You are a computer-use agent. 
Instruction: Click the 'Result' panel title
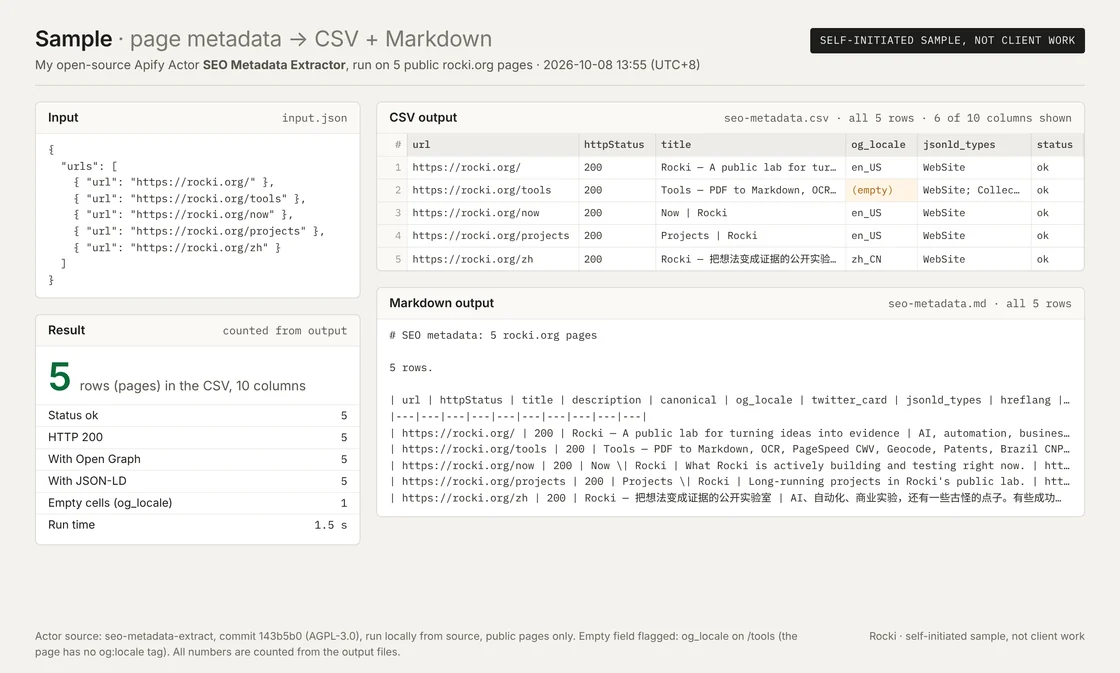pos(66,331)
